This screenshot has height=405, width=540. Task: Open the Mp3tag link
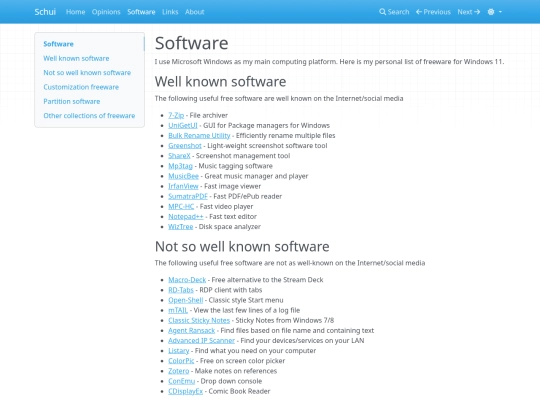tap(180, 166)
